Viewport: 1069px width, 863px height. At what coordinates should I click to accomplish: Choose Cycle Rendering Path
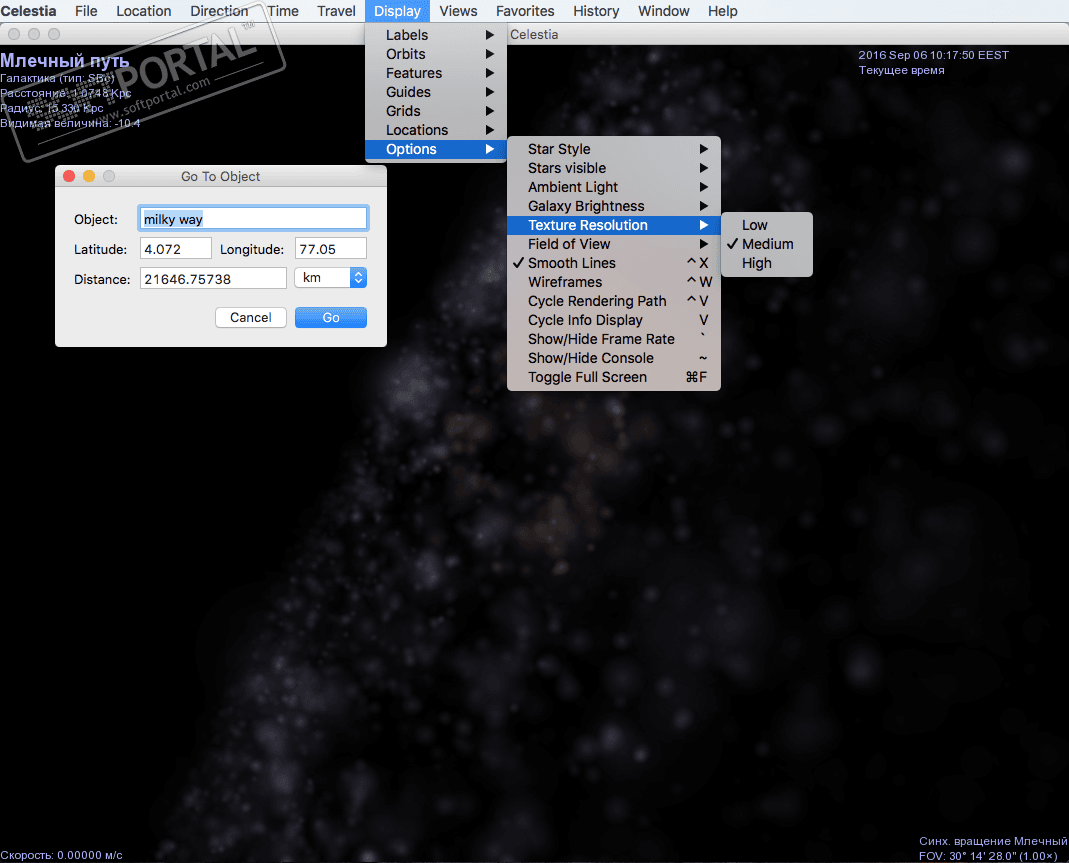pyautogui.click(x=614, y=301)
